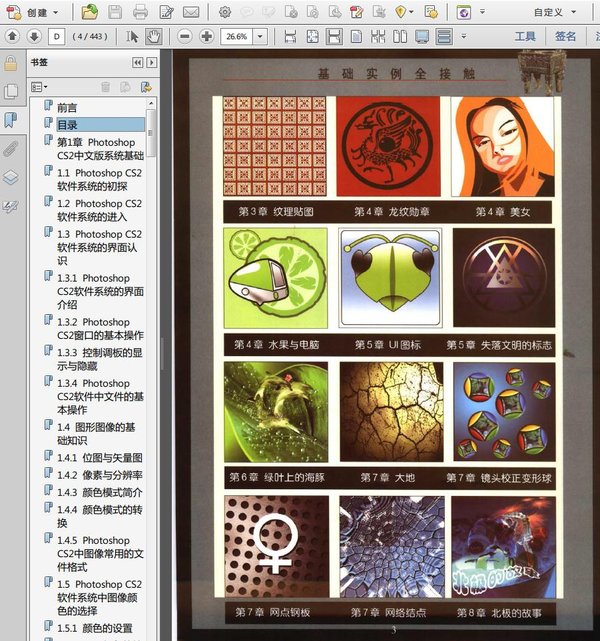Open the 工具 panel tab
The image size is (600, 641).
pos(525,36)
